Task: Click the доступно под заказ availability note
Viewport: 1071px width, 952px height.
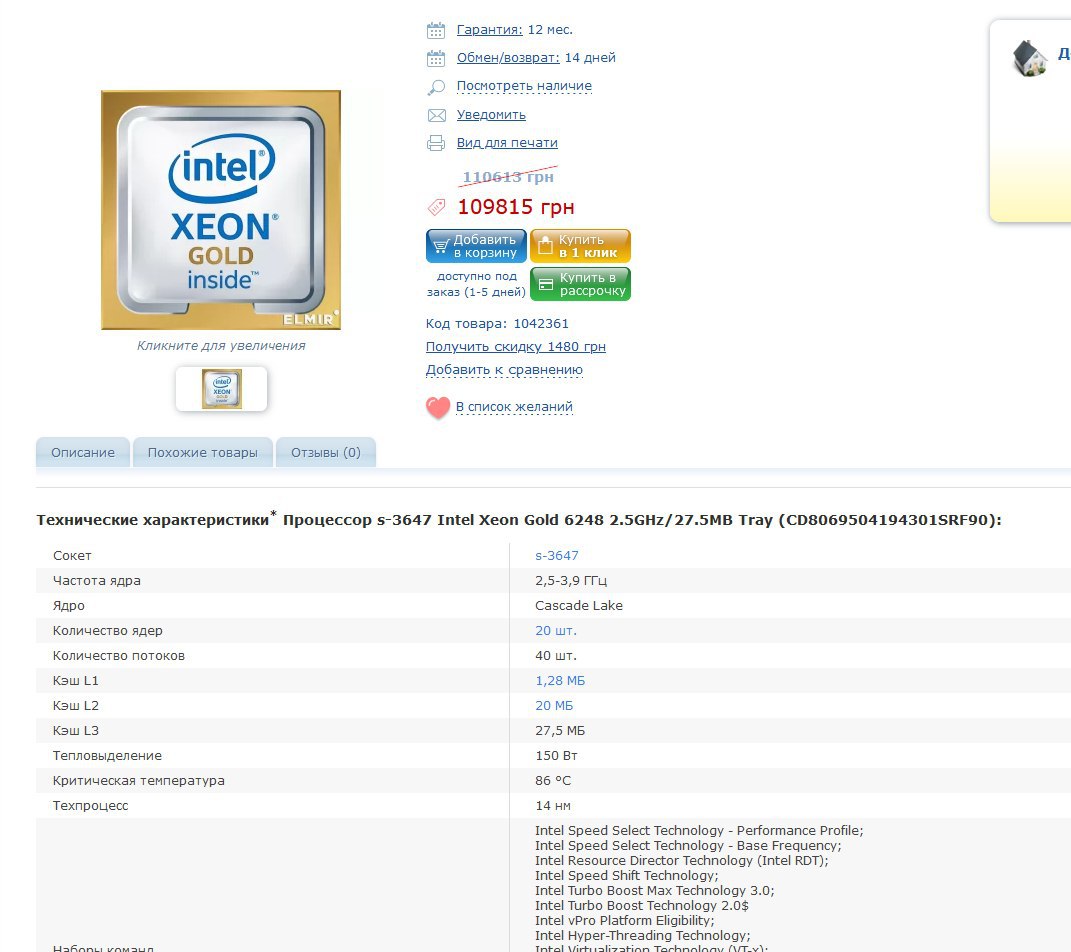Action: pyautogui.click(x=476, y=284)
